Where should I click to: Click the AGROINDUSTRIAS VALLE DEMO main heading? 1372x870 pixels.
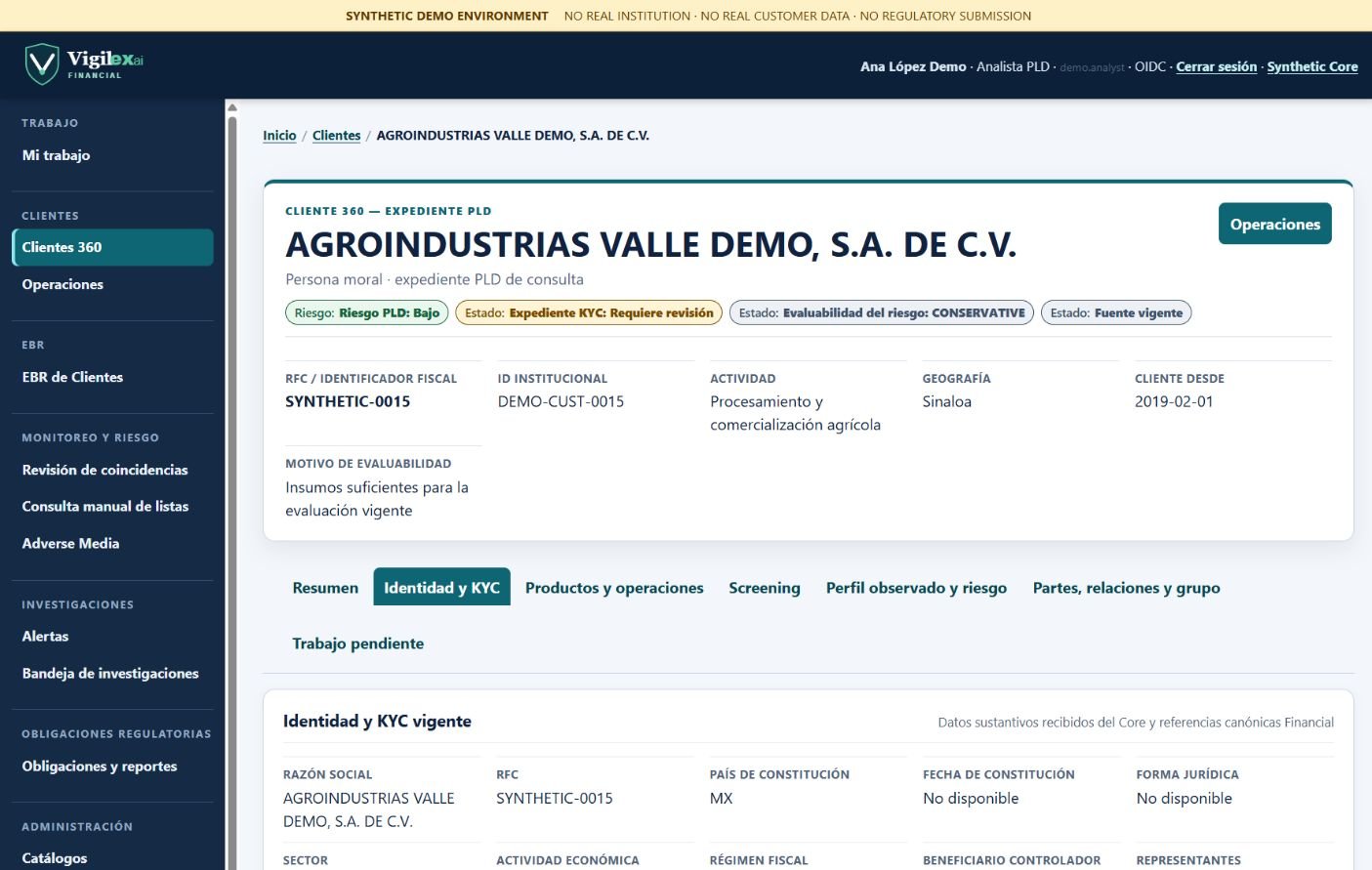[x=650, y=244]
